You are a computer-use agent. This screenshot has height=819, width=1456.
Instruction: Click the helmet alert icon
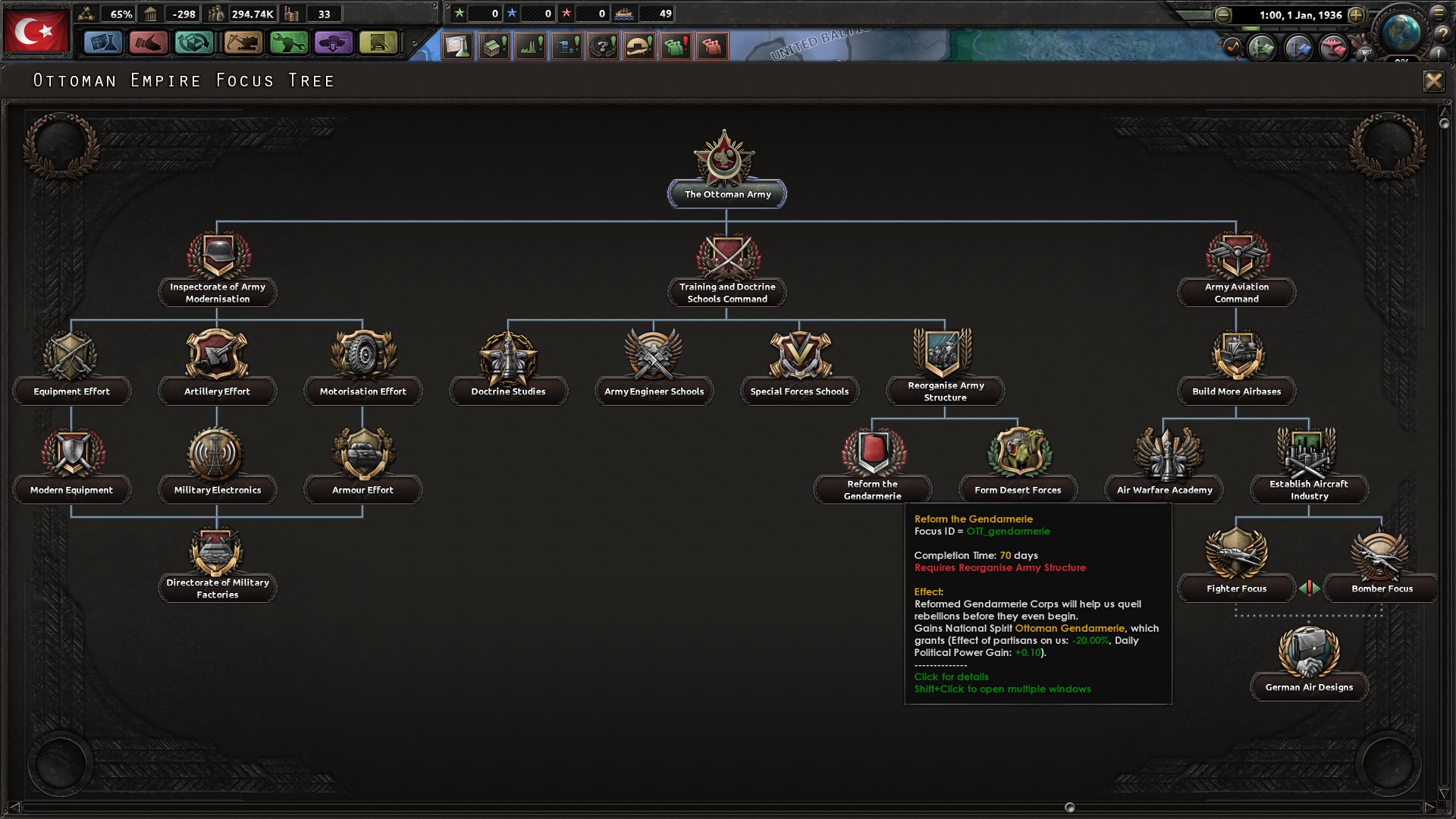tap(640, 46)
